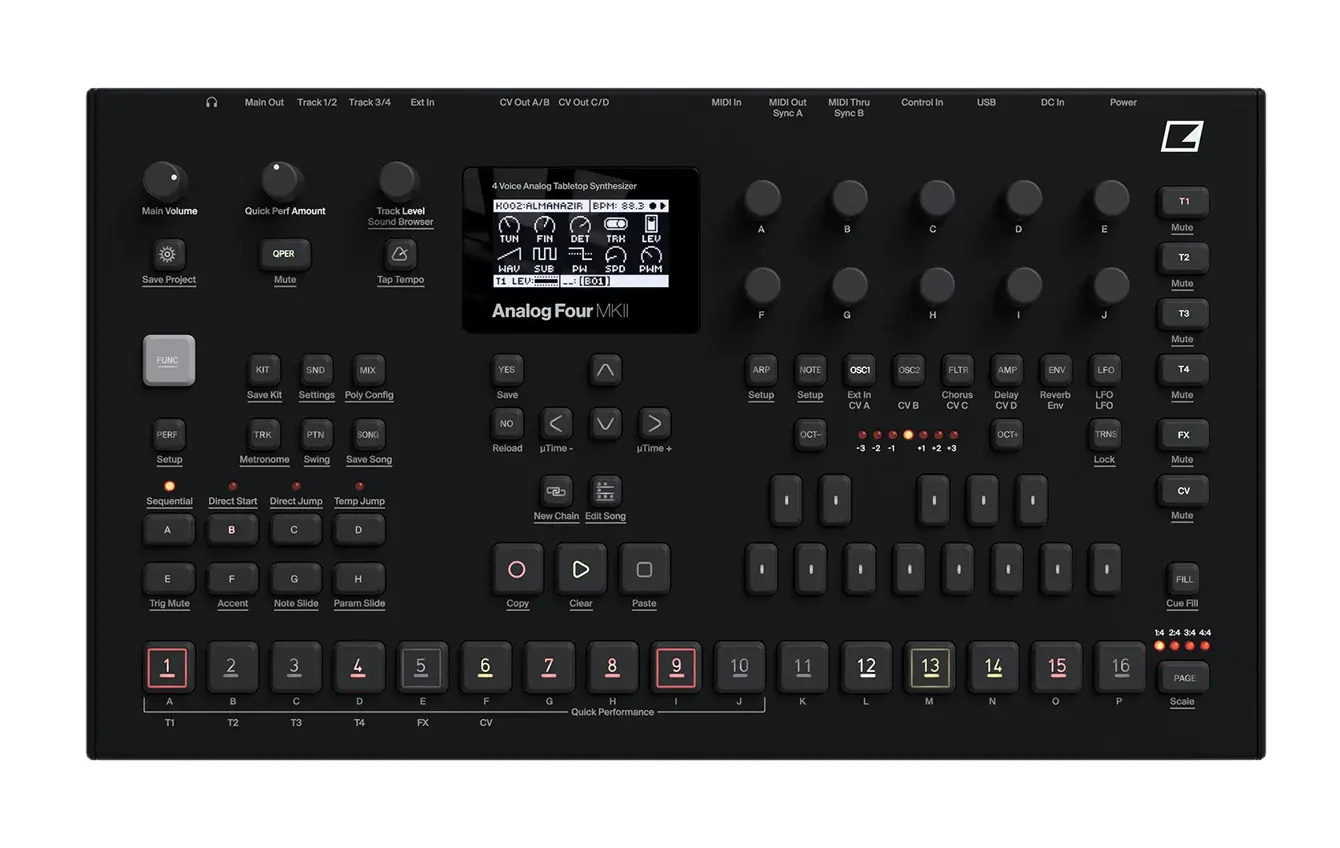Adjust the Main Volume knob
Screen dimensions: 1340x848
[x=167, y=184]
